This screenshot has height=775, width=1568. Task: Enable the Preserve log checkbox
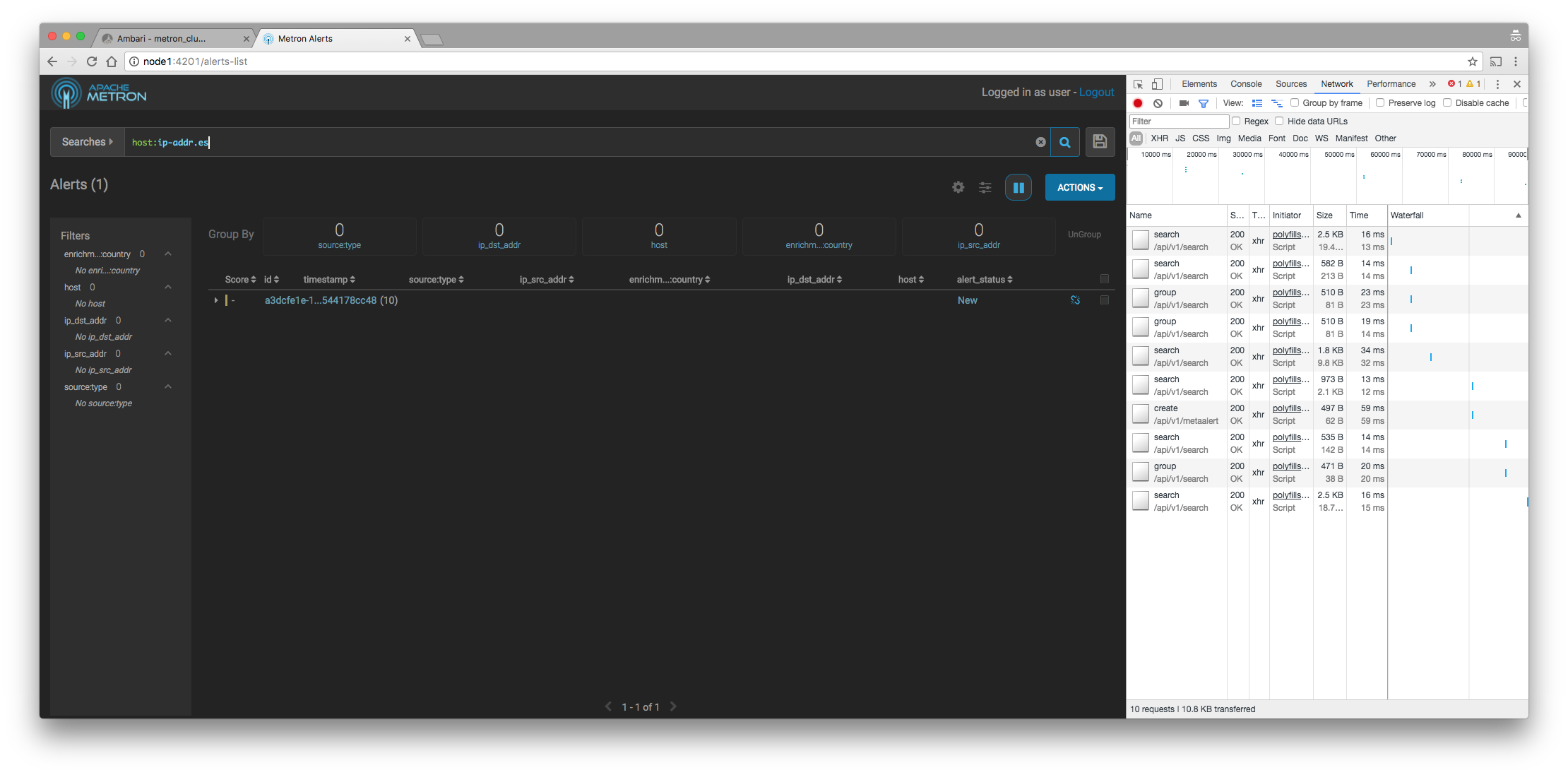coord(1380,102)
